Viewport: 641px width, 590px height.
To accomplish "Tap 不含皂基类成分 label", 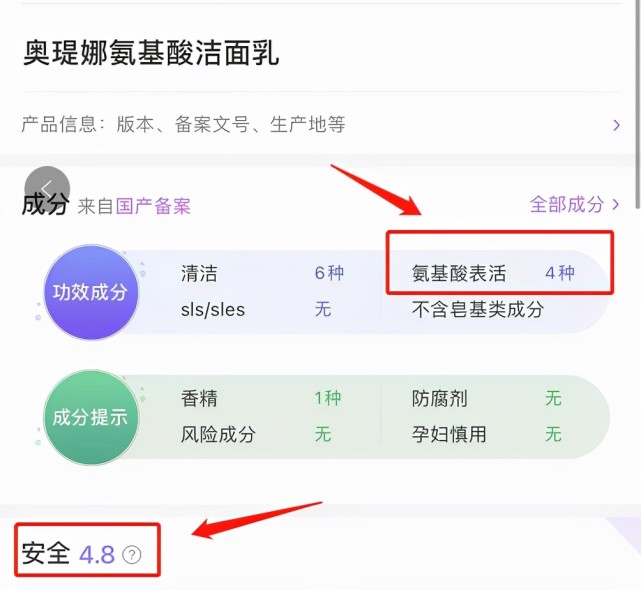I will tap(478, 309).
